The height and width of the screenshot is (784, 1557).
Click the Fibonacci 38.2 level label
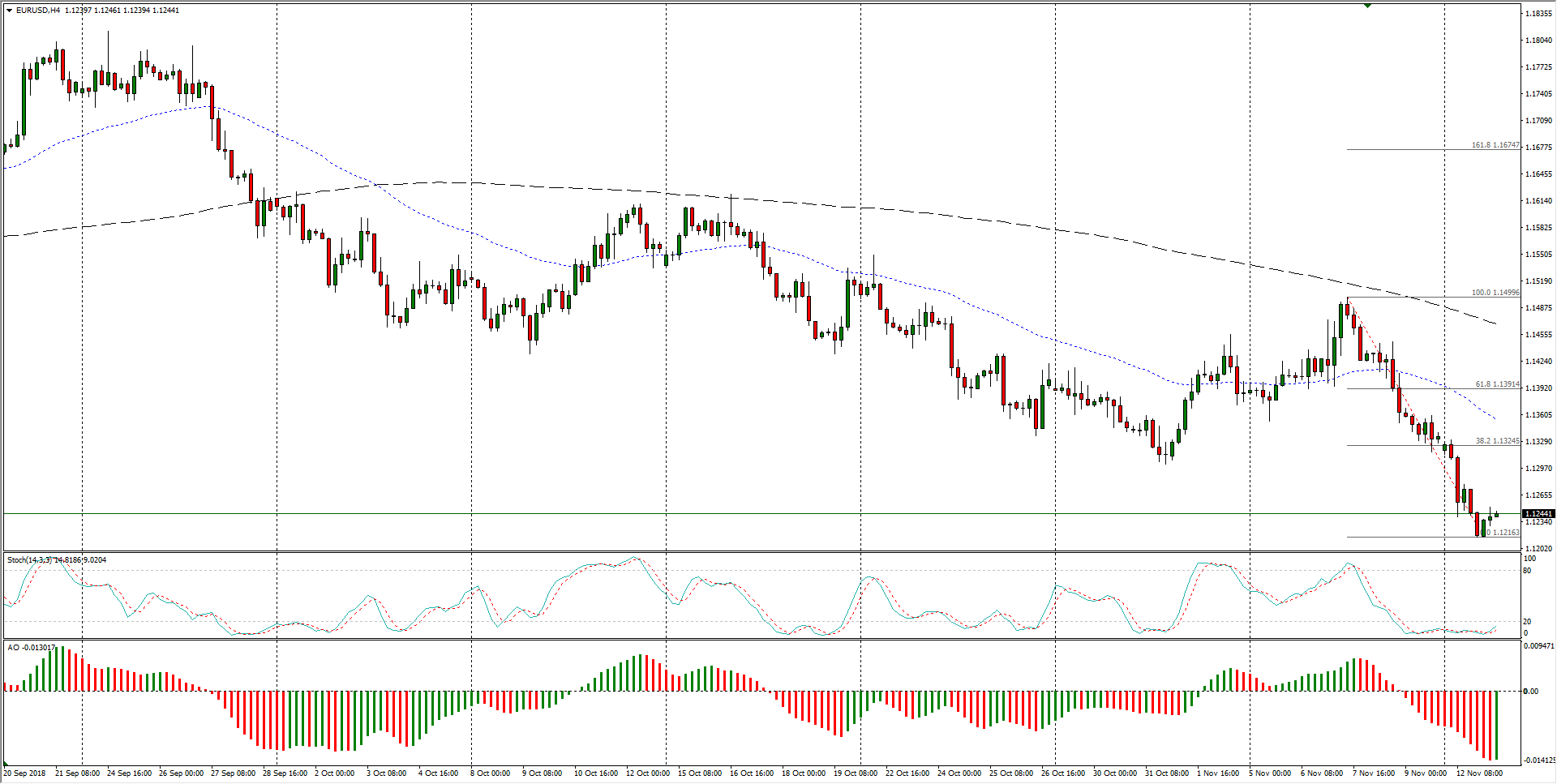pos(1496,441)
